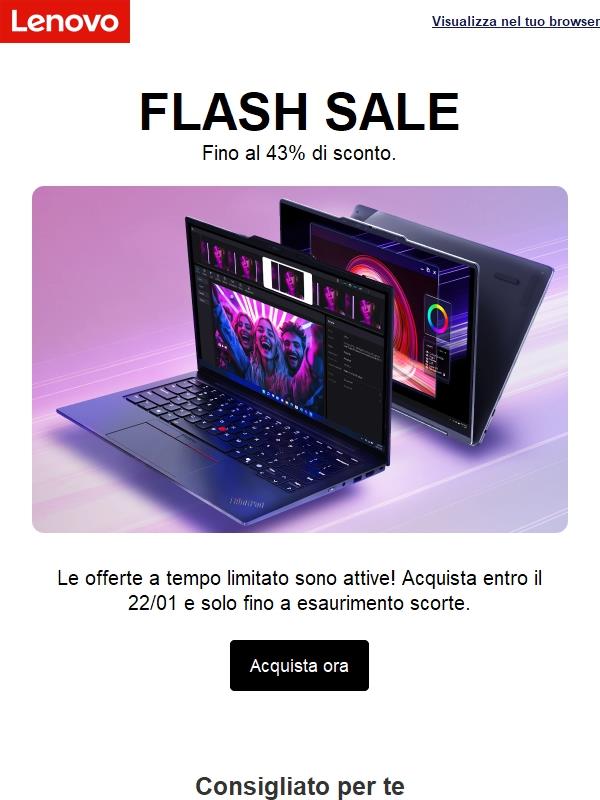This screenshot has width=600, height=800.
Task: Click the limited-time offers paragraph text
Action: [299, 591]
